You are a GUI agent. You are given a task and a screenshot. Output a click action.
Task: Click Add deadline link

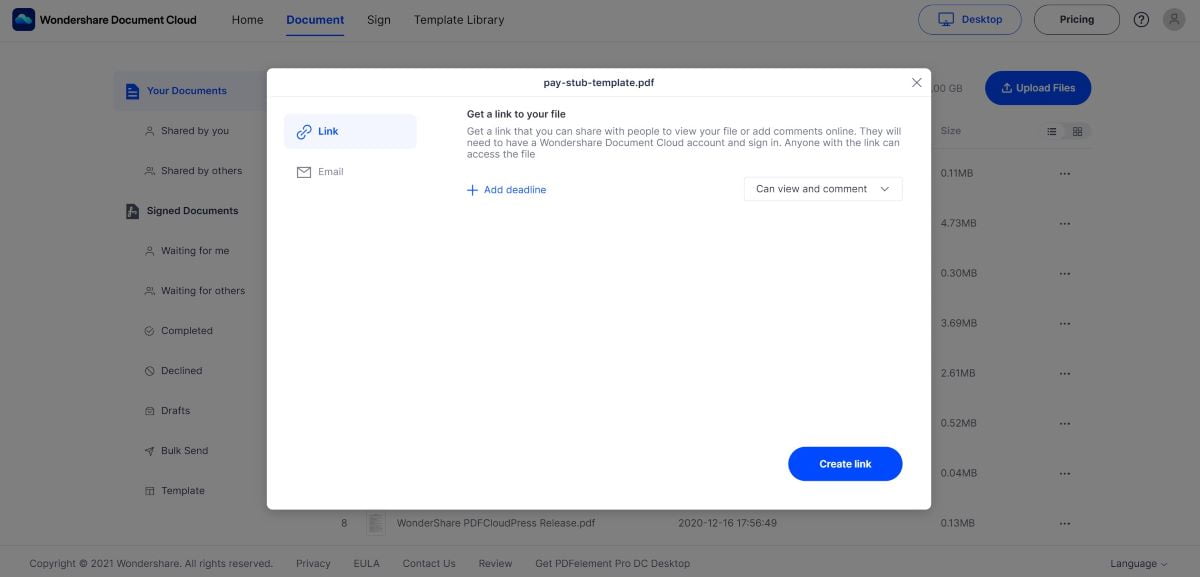click(506, 189)
